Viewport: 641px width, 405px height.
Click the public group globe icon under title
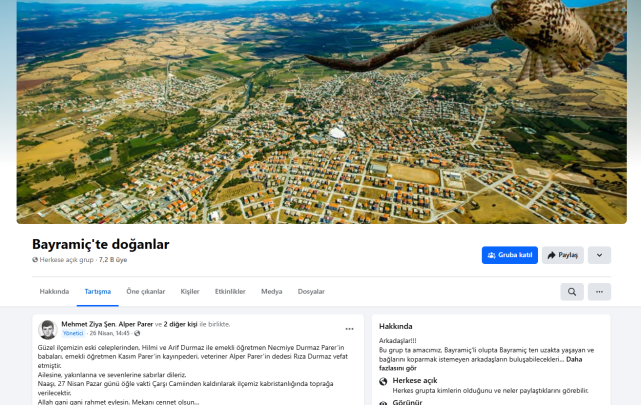[35, 260]
